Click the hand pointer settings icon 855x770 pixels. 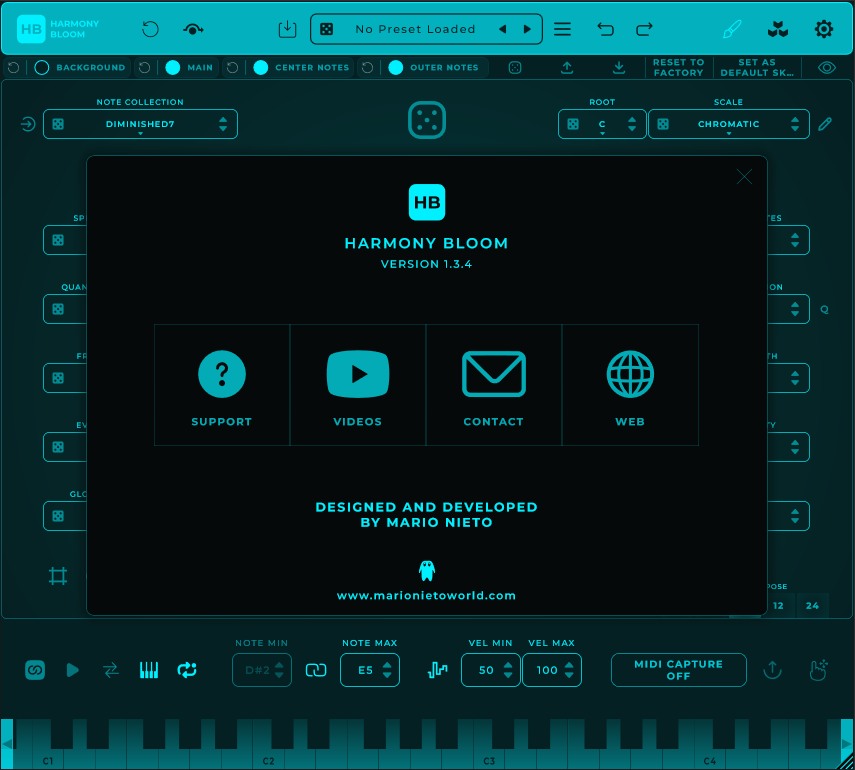click(818, 670)
